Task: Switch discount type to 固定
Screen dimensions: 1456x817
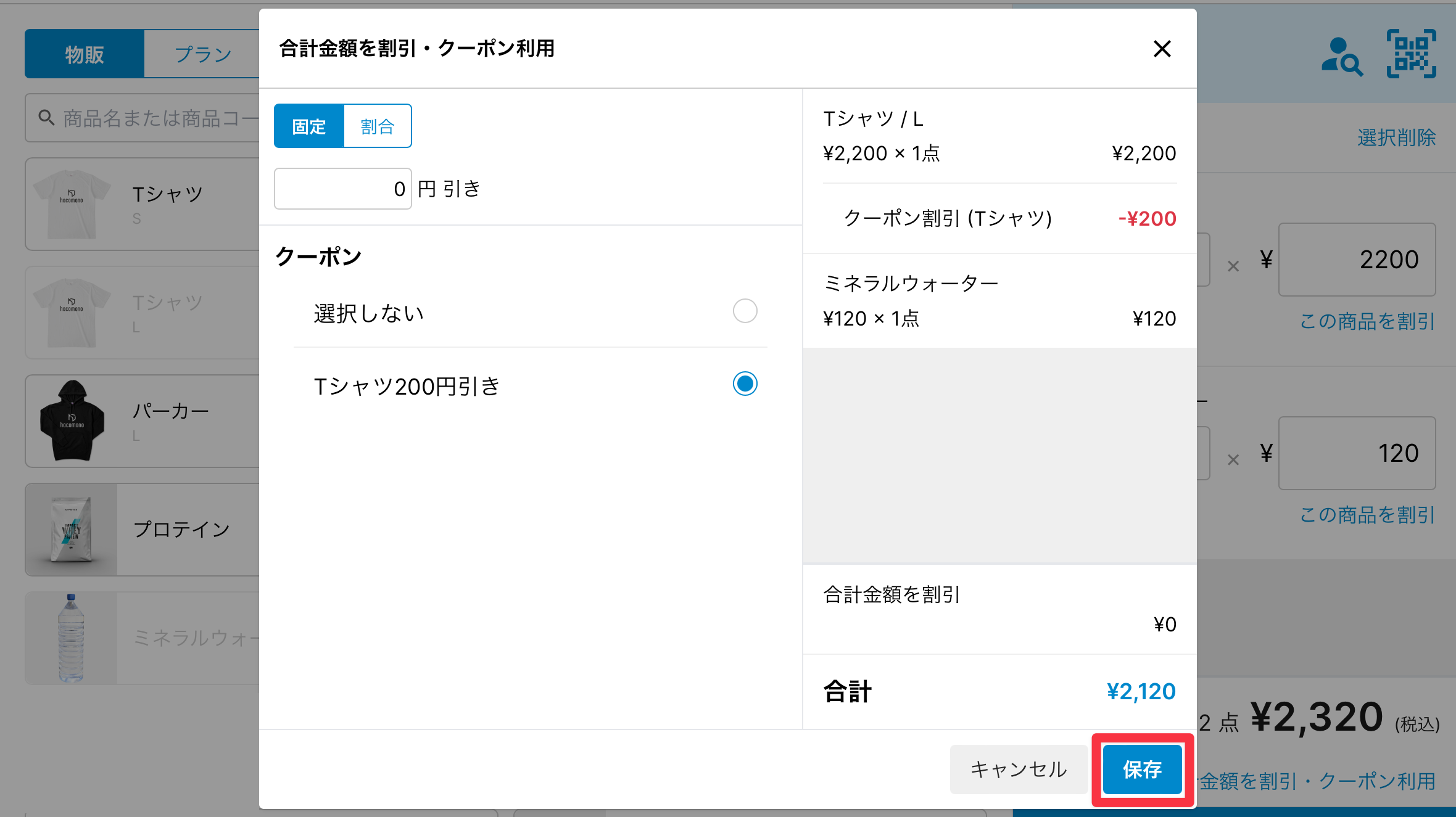Action: [x=308, y=126]
